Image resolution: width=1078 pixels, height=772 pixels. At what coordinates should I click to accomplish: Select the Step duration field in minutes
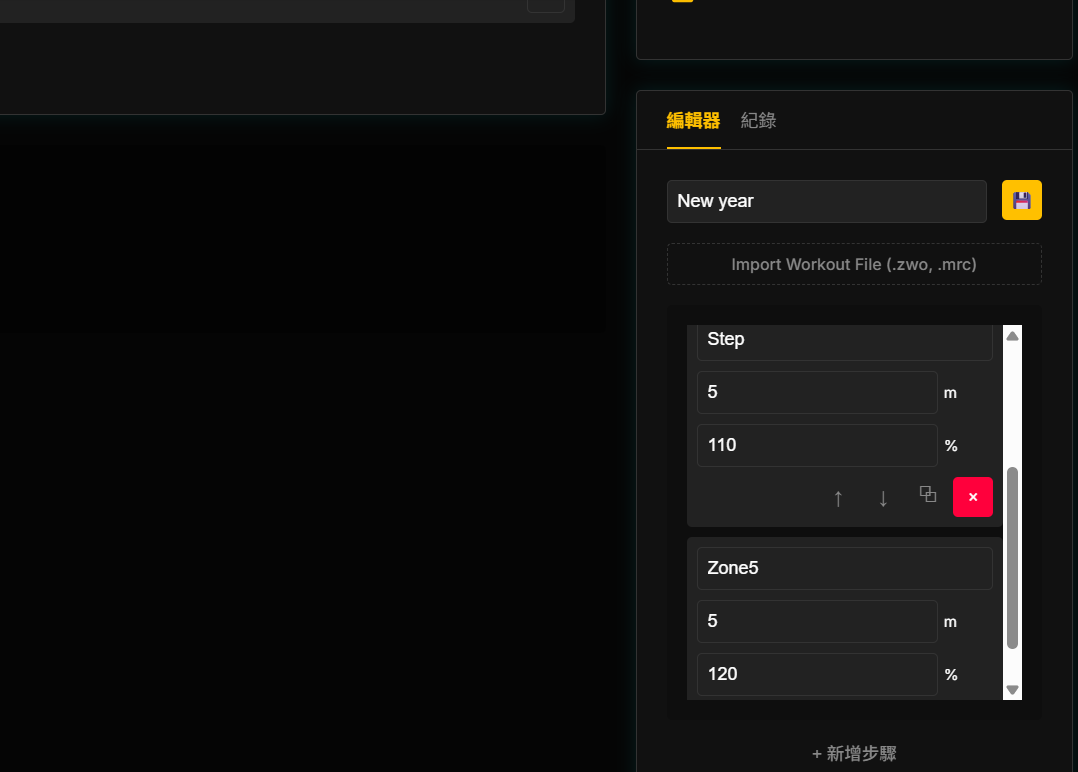tap(816, 392)
